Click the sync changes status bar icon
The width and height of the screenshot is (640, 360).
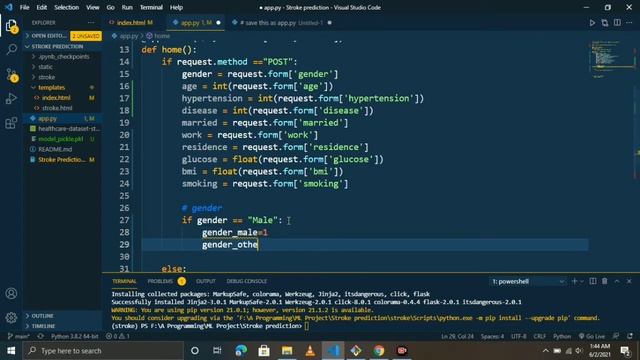pyautogui.click(x=40, y=336)
